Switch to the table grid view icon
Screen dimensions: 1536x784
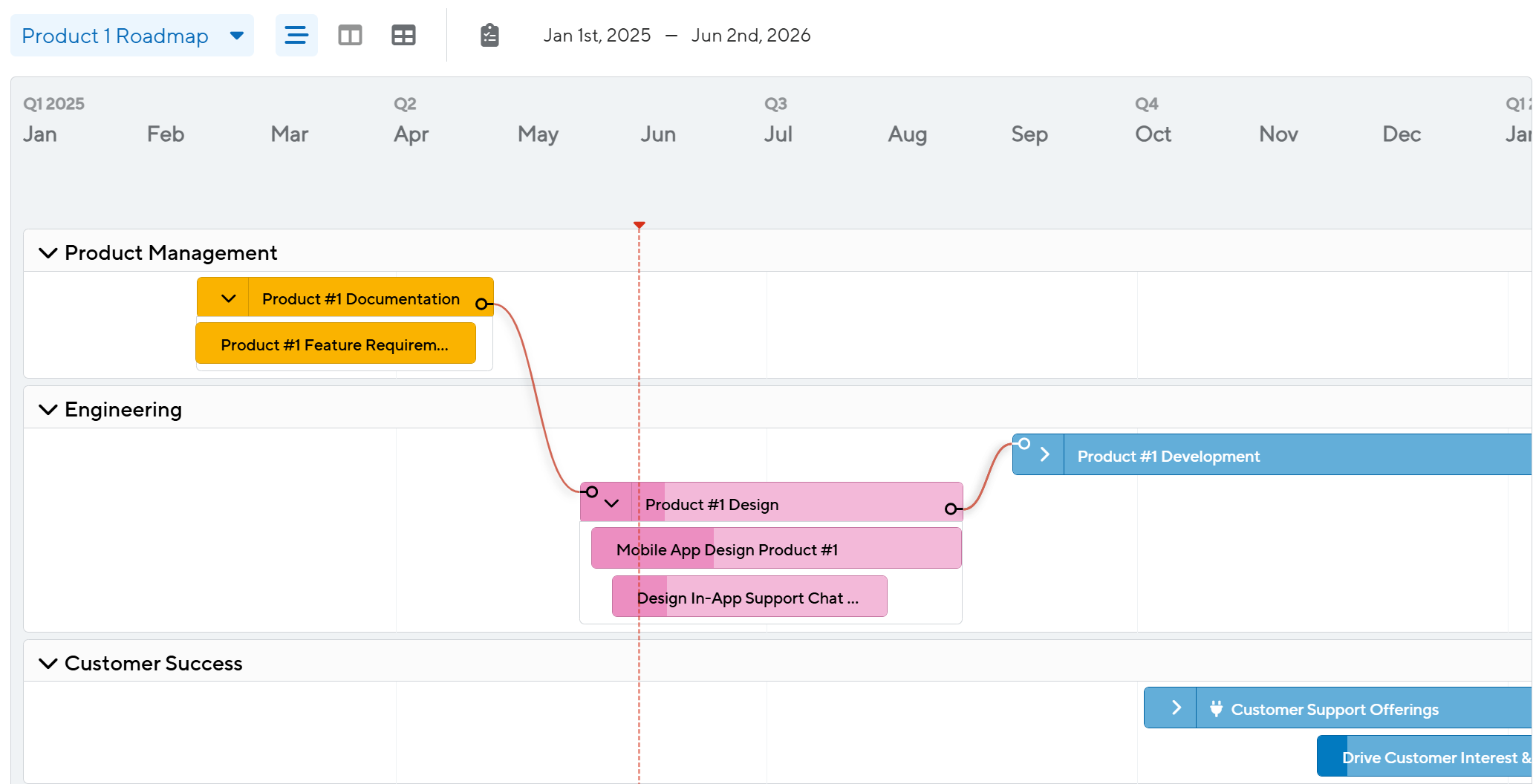pos(403,35)
